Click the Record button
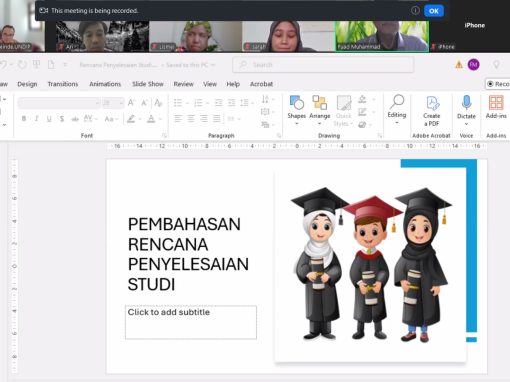Image resolution: width=510 pixels, height=382 pixels. tap(498, 84)
